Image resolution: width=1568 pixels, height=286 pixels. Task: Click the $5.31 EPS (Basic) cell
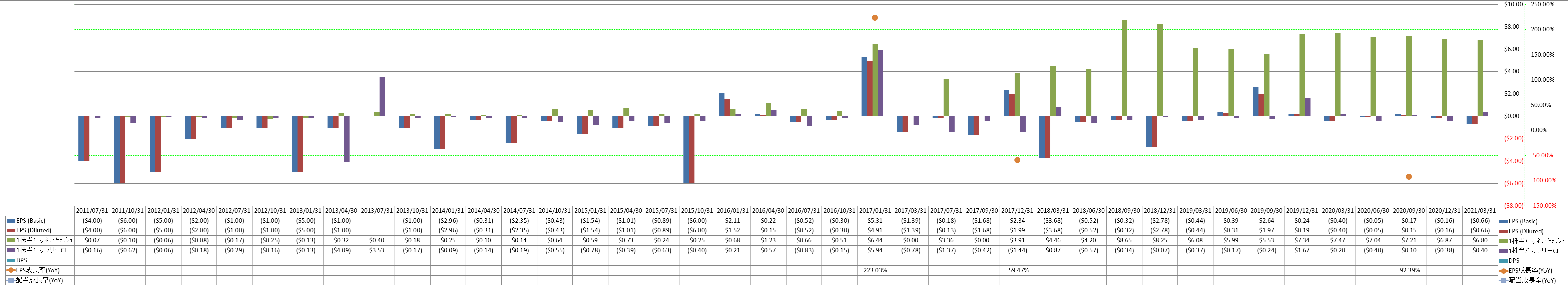pos(875,221)
